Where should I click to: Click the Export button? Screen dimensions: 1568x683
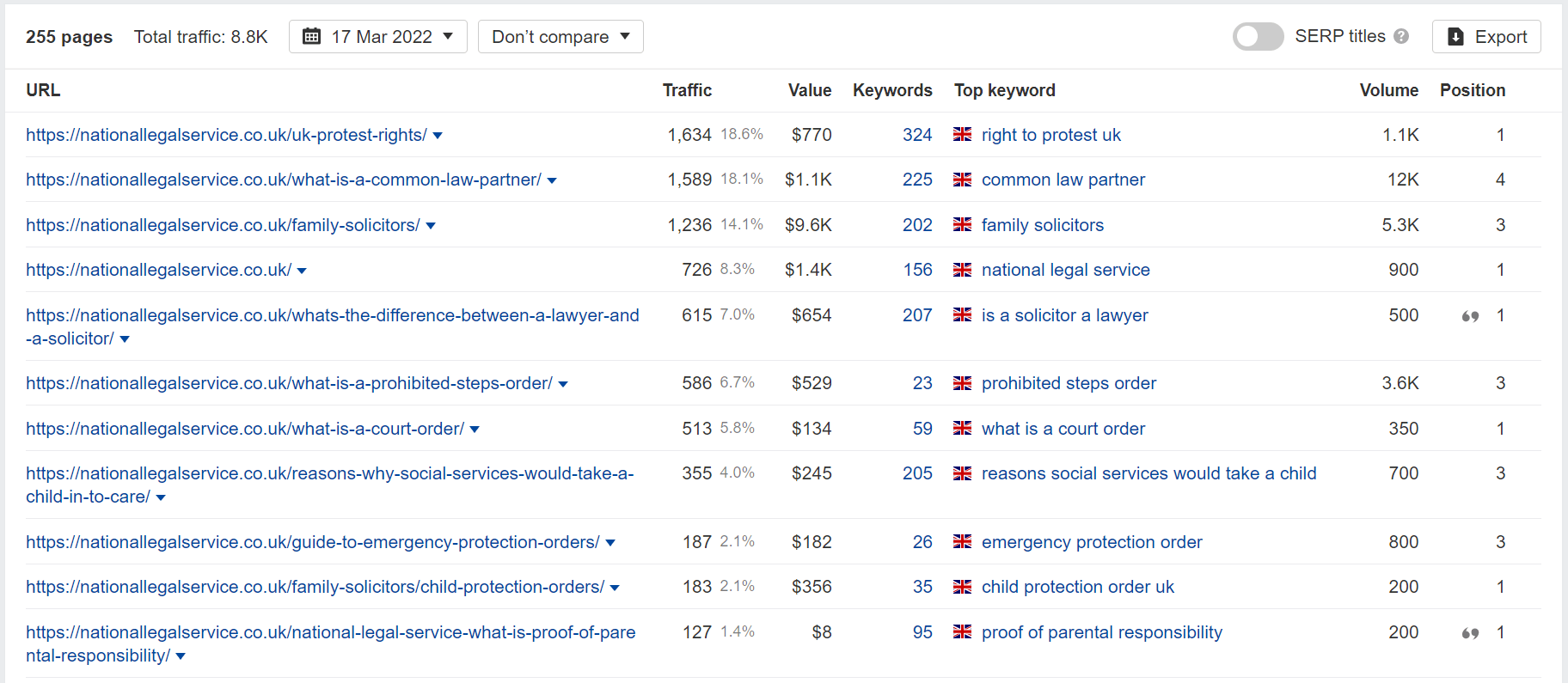(1486, 37)
